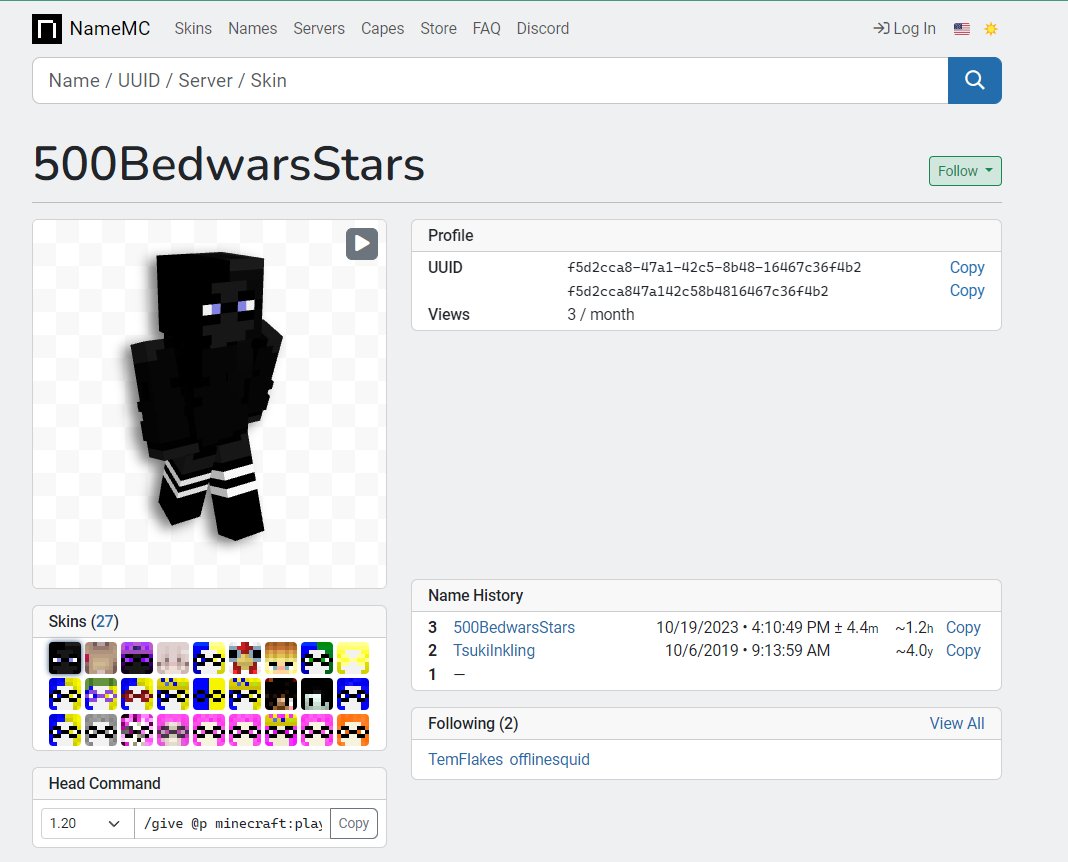The width and height of the screenshot is (1068, 862).
Task: Open the FAQ page
Action: click(x=486, y=29)
